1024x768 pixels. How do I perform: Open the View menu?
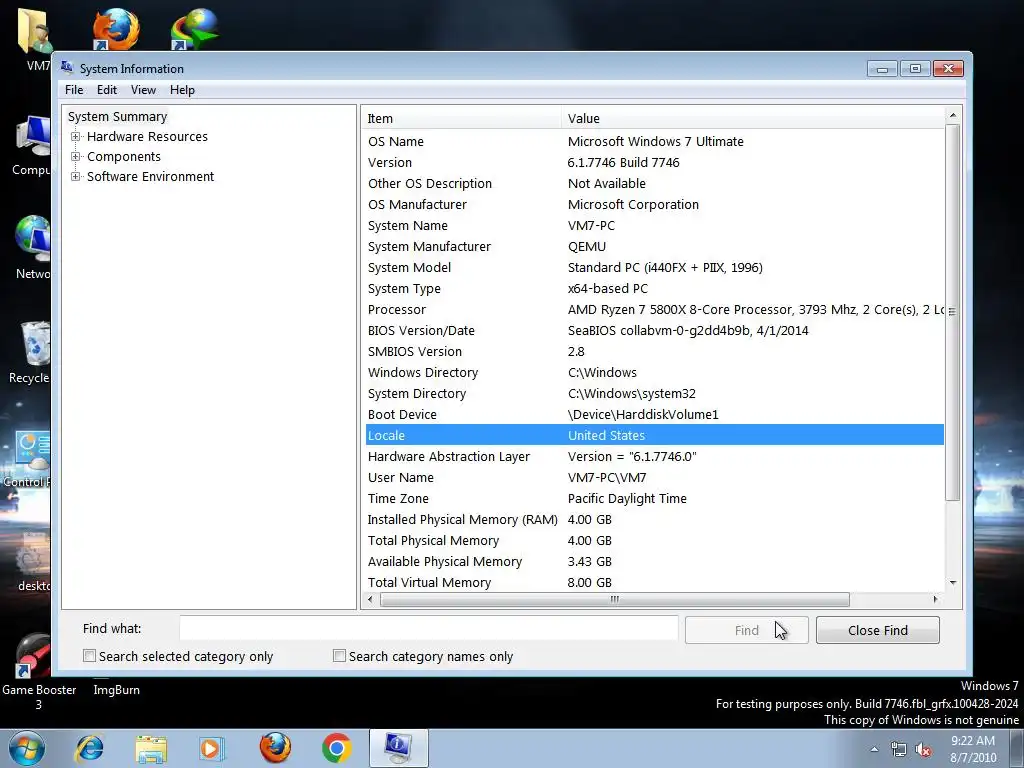[x=143, y=90]
